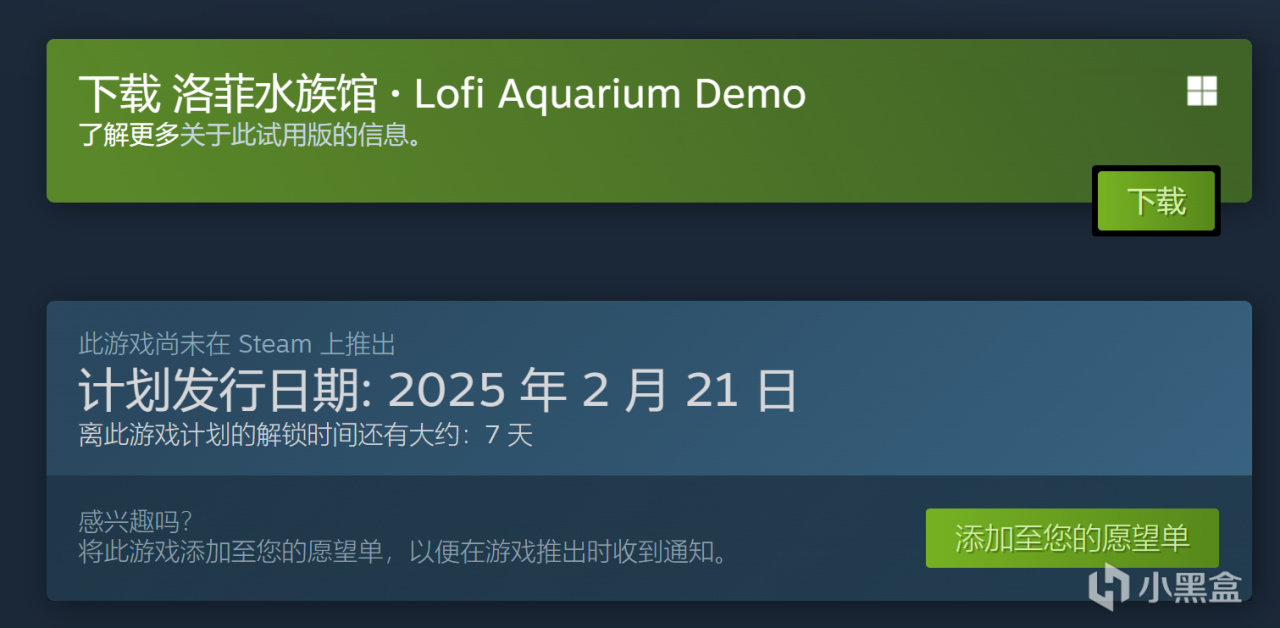This screenshot has height=628, width=1280.
Task: Click the green 下载 button
Action: coord(1156,201)
